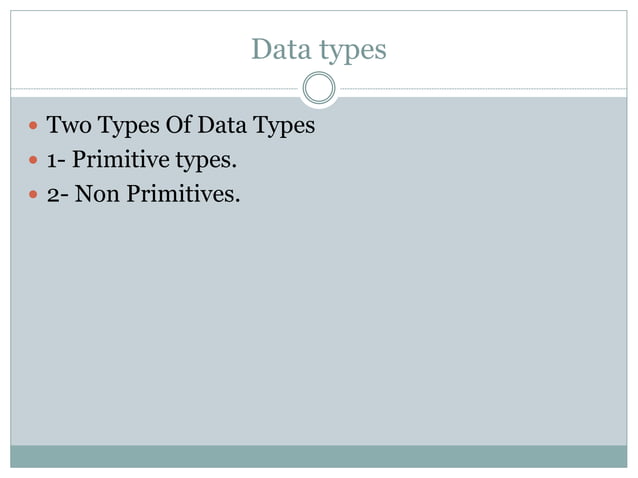Image resolution: width=638 pixels, height=478 pixels.
Task: Click the orange bullet before "2- Non Primitives"
Action: pyautogui.click(x=35, y=193)
